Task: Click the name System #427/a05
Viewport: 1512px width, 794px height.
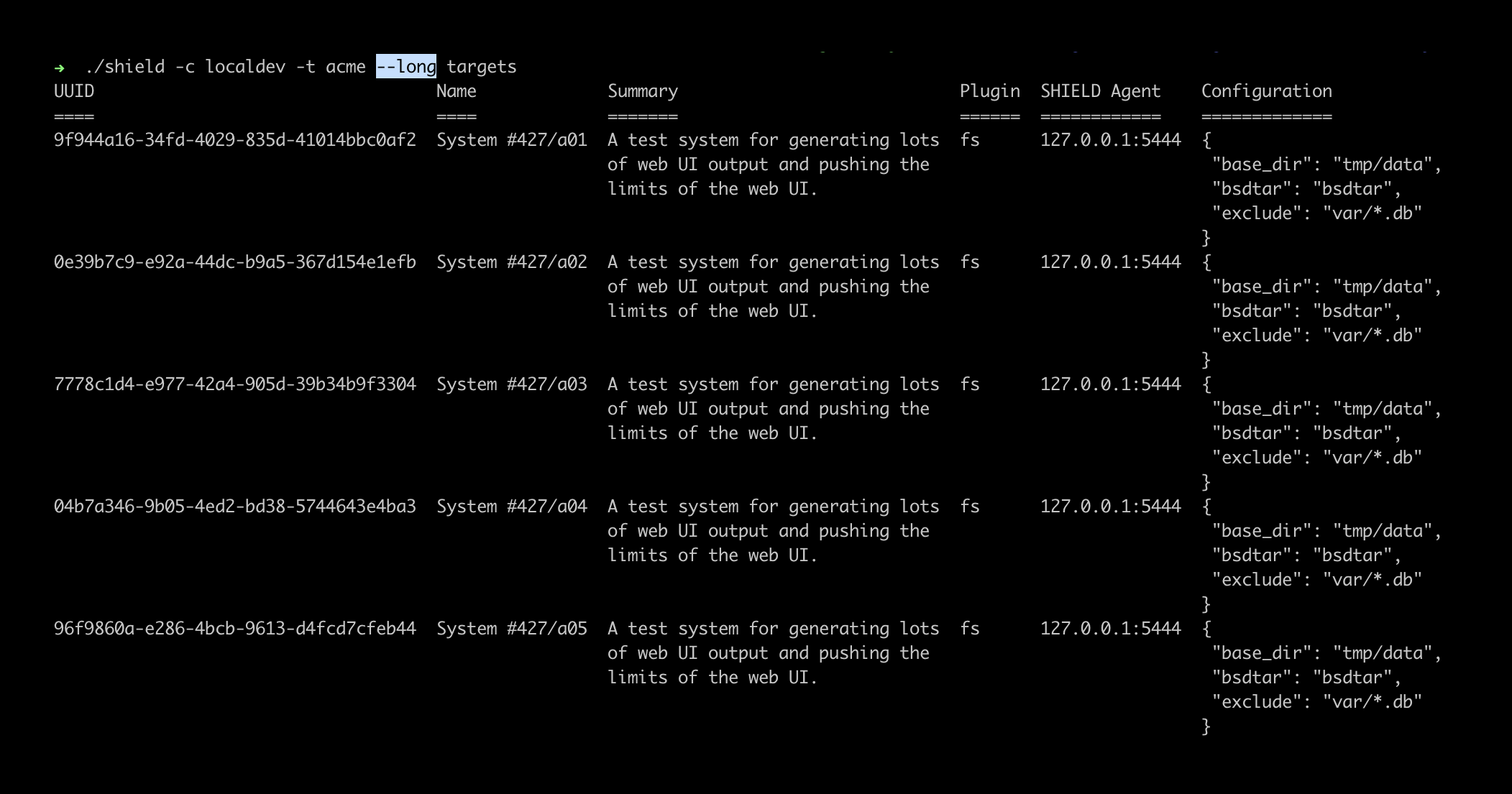Action: [512, 629]
